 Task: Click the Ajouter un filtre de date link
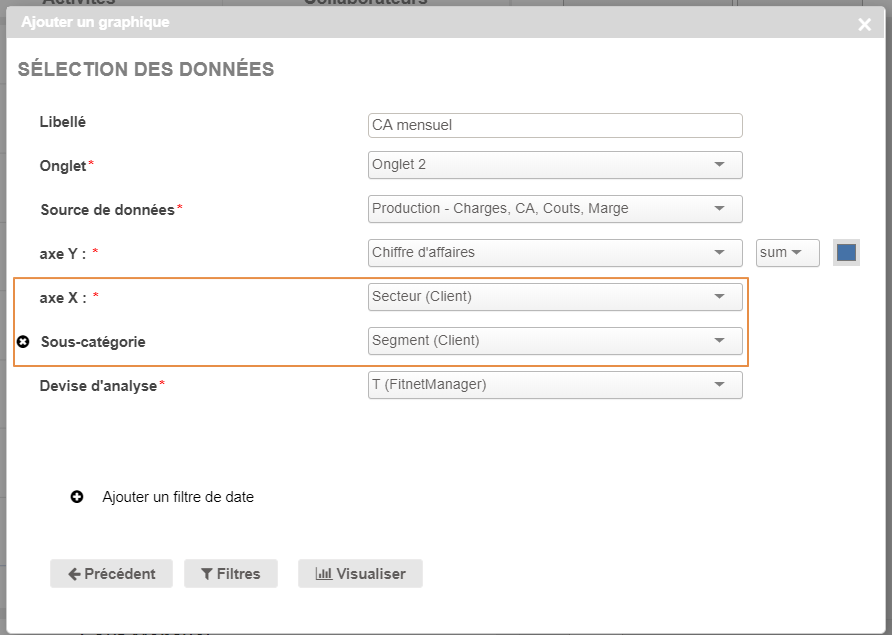178,497
